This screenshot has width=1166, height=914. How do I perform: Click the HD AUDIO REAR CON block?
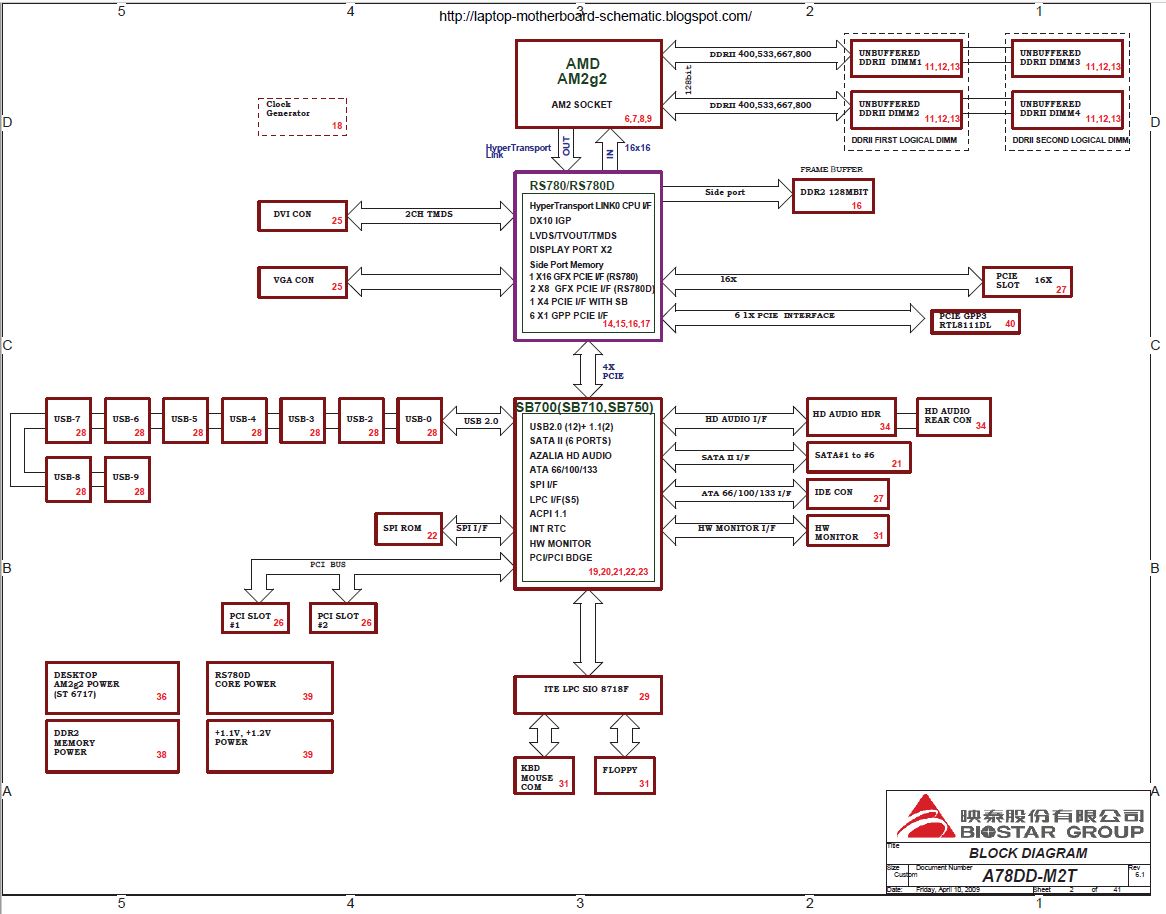pos(954,417)
